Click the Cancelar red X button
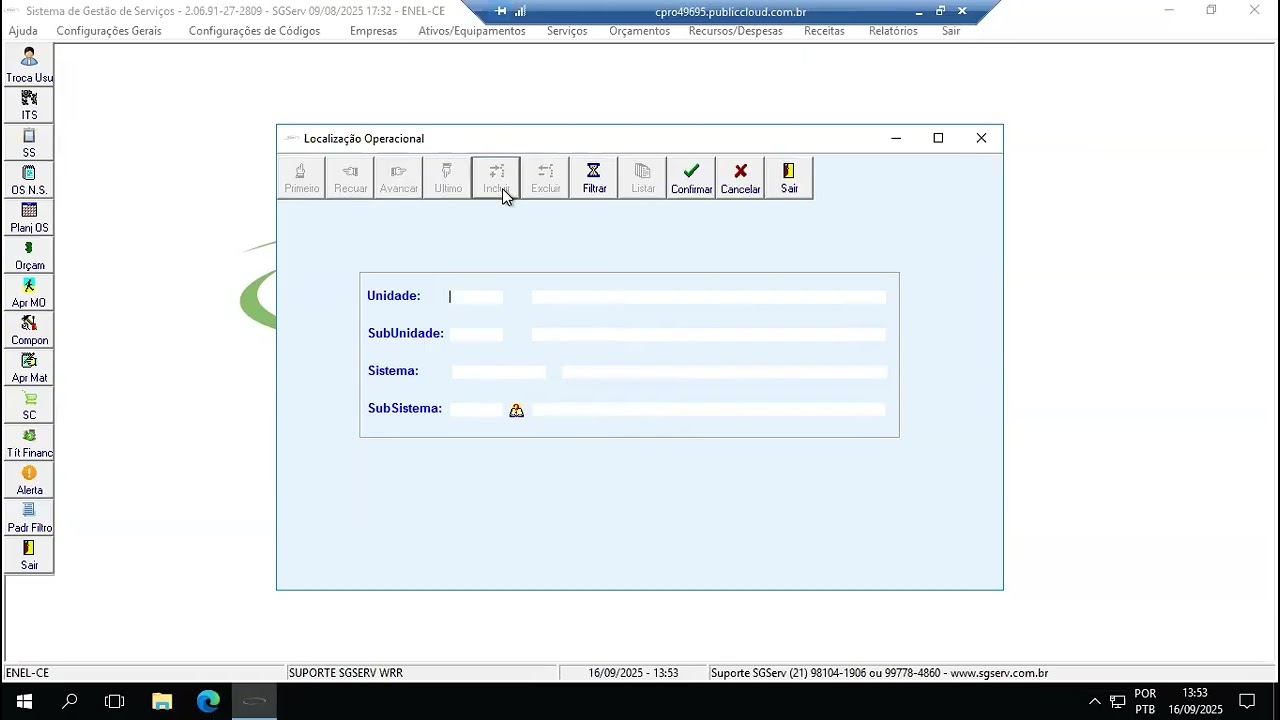1280x720 pixels. pyautogui.click(x=740, y=178)
